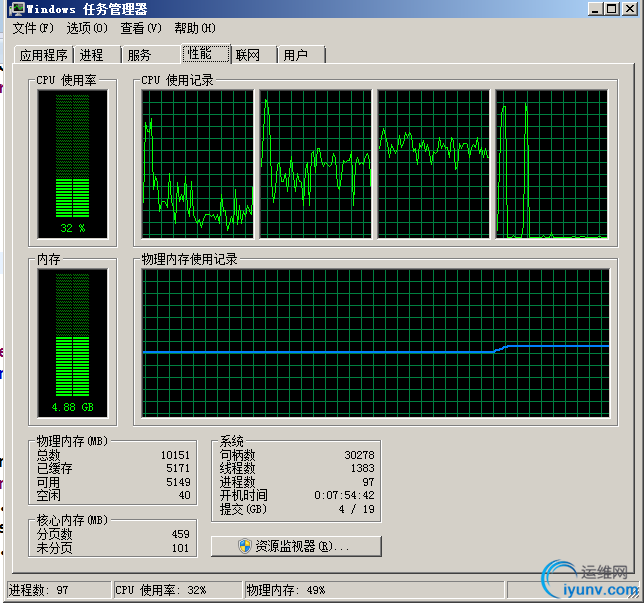Viewport: 644px width, 606px height.
Task: Click the 未分页 value 101
Action: [181, 548]
